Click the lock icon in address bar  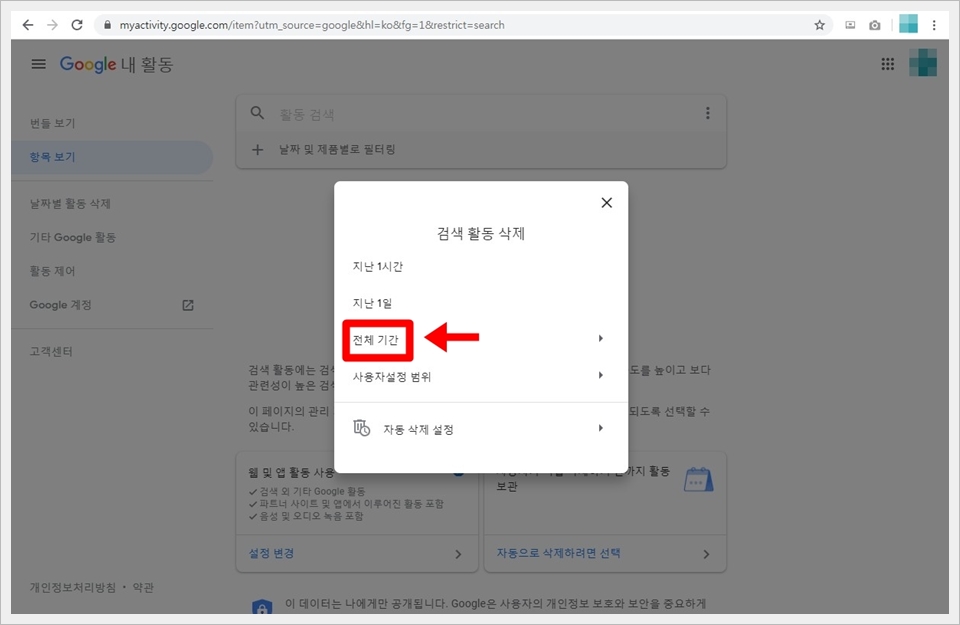pyautogui.click(x=107, y=25)
